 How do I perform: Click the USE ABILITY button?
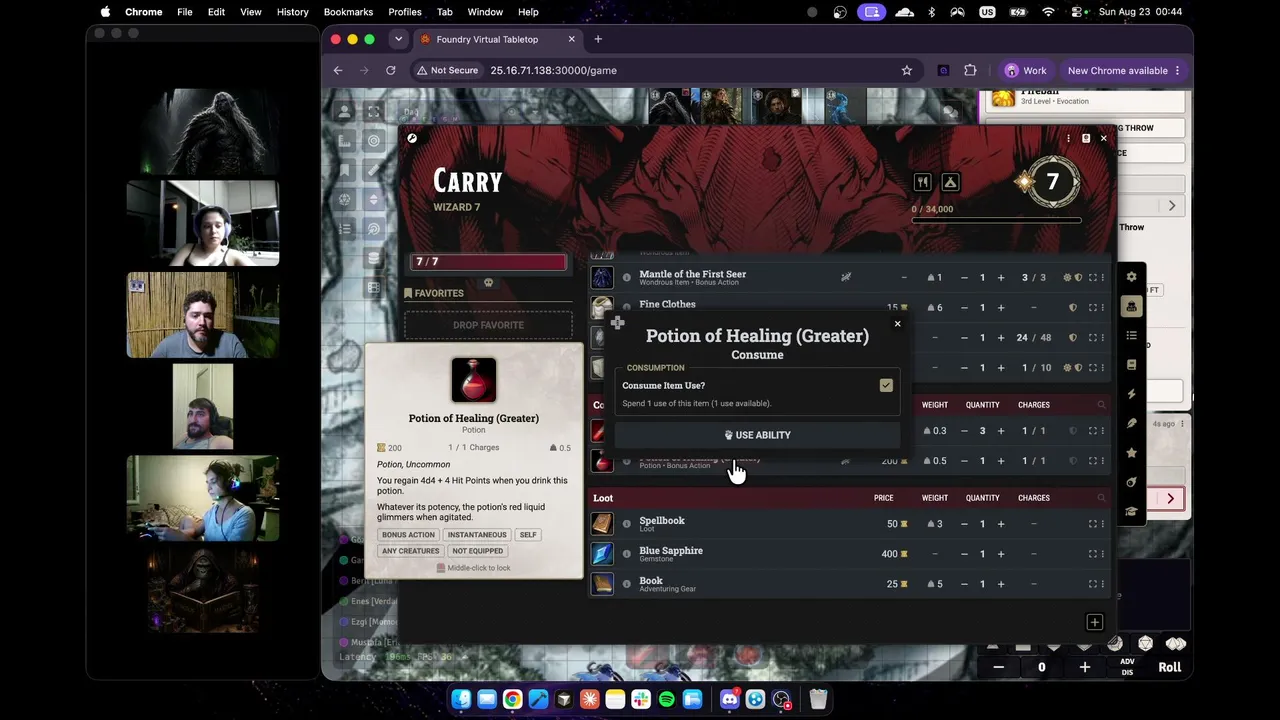(x=757, y=435)
